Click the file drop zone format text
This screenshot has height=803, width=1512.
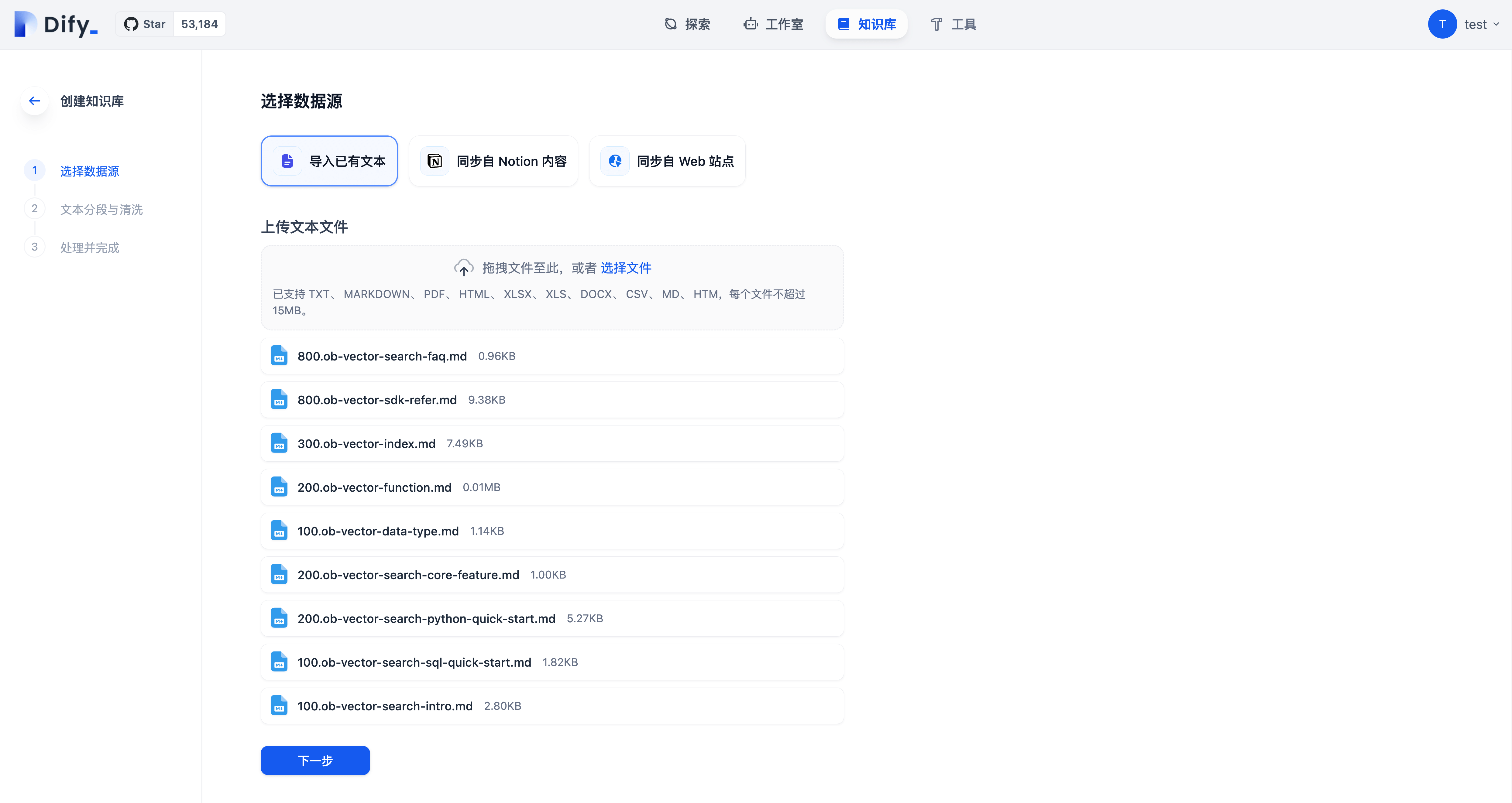coord(539,302)
